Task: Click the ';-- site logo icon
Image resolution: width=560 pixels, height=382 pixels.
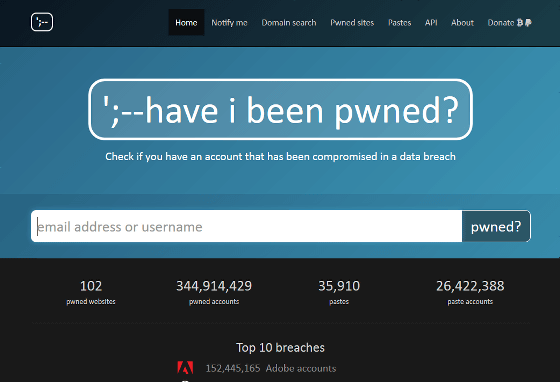Action: pyautogui.click(x=42, y=22)
